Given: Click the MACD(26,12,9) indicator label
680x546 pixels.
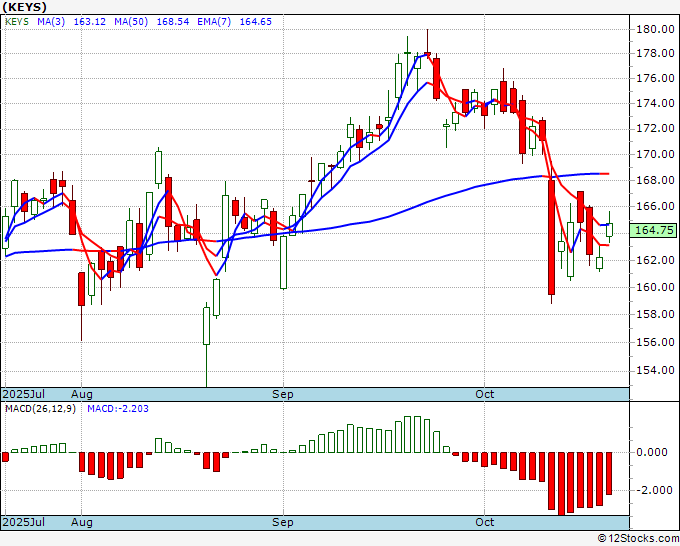Looking at the screenshot, I should tap(40, 409).
